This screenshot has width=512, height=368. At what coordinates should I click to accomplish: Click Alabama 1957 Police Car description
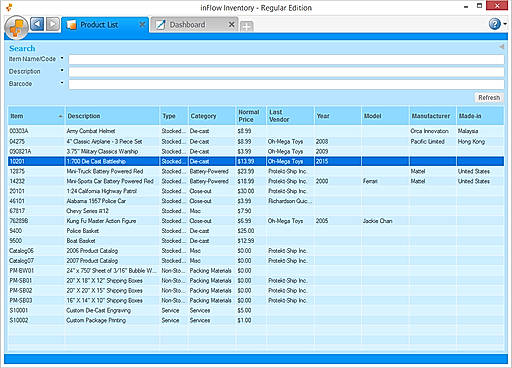pos(96,201)
